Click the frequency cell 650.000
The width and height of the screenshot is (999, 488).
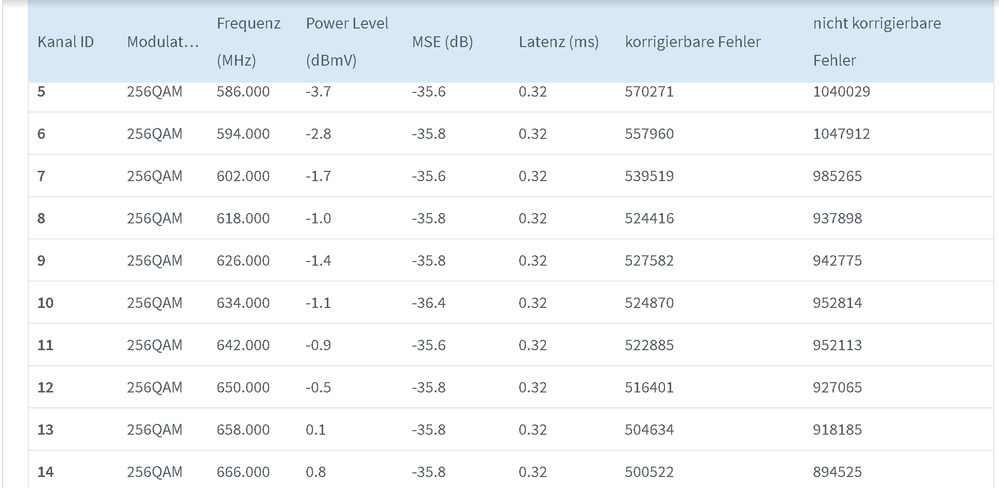243,387
